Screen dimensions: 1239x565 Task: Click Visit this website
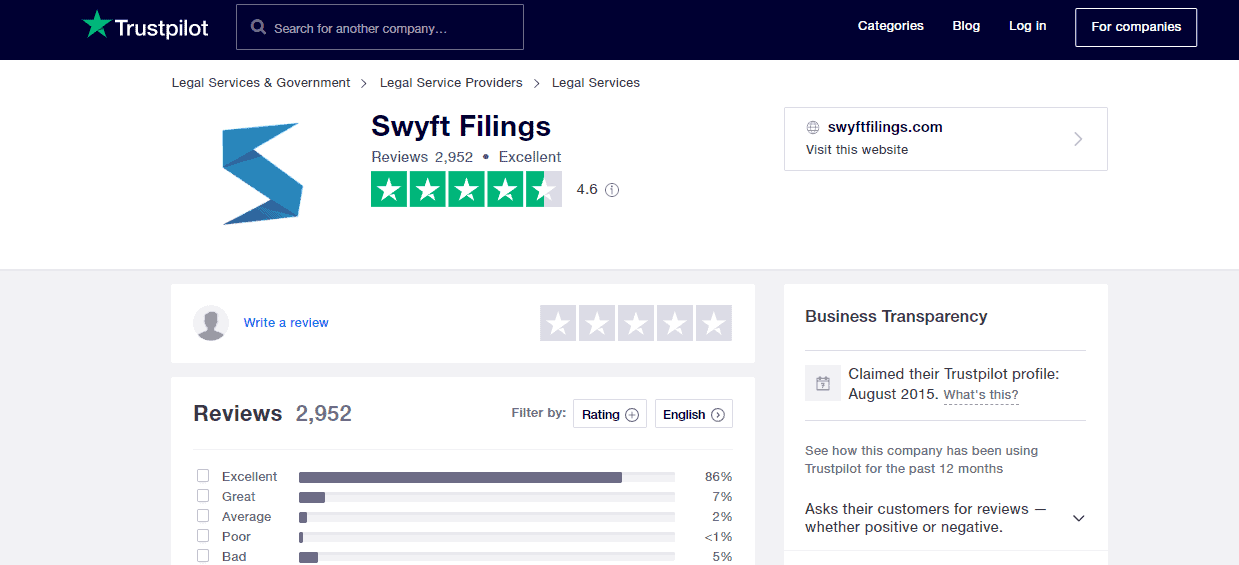coord(857,150)
